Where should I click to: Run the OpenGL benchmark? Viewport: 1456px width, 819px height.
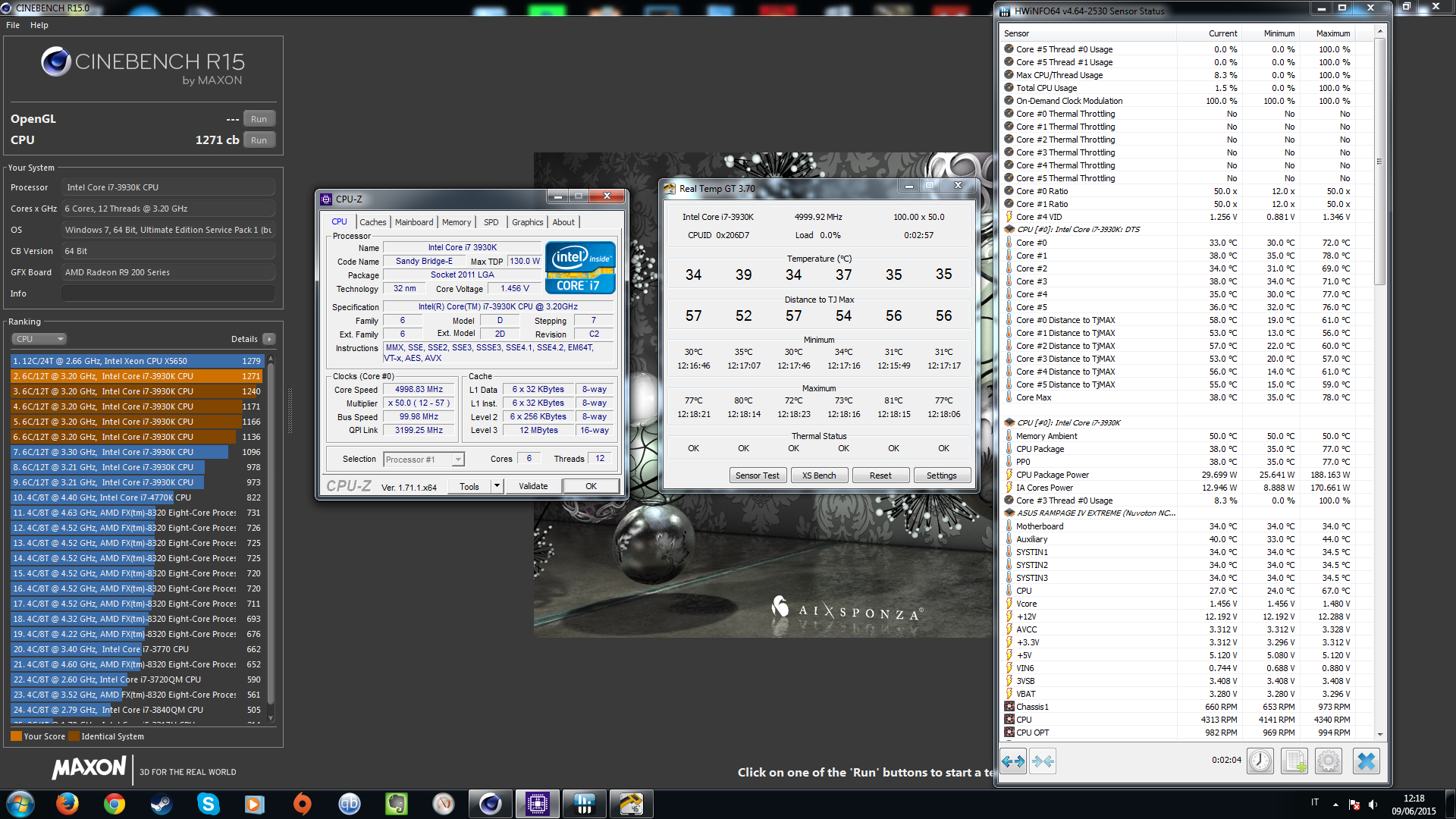259,119
